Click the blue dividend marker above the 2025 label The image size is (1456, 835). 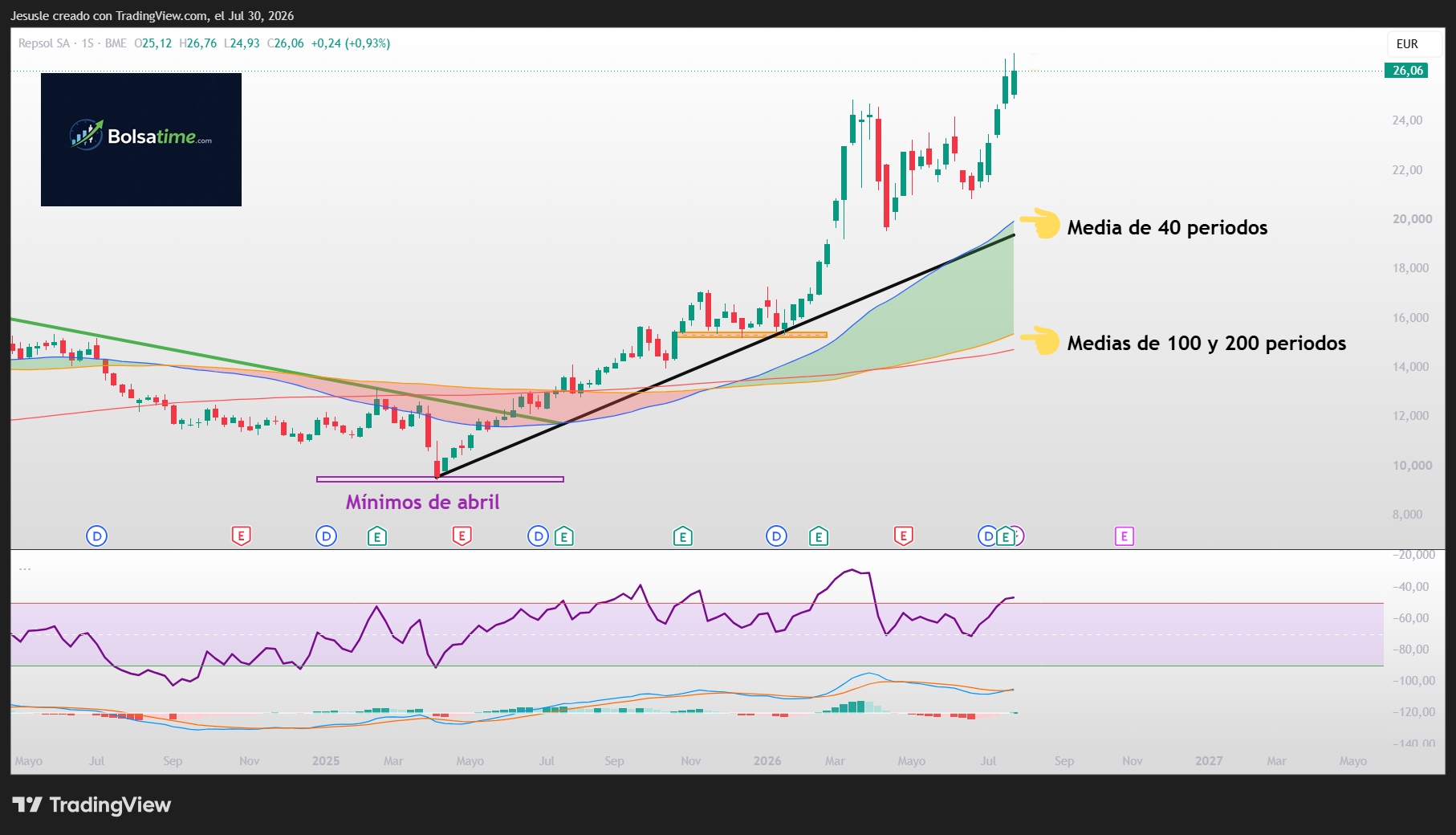pos(326,536)
